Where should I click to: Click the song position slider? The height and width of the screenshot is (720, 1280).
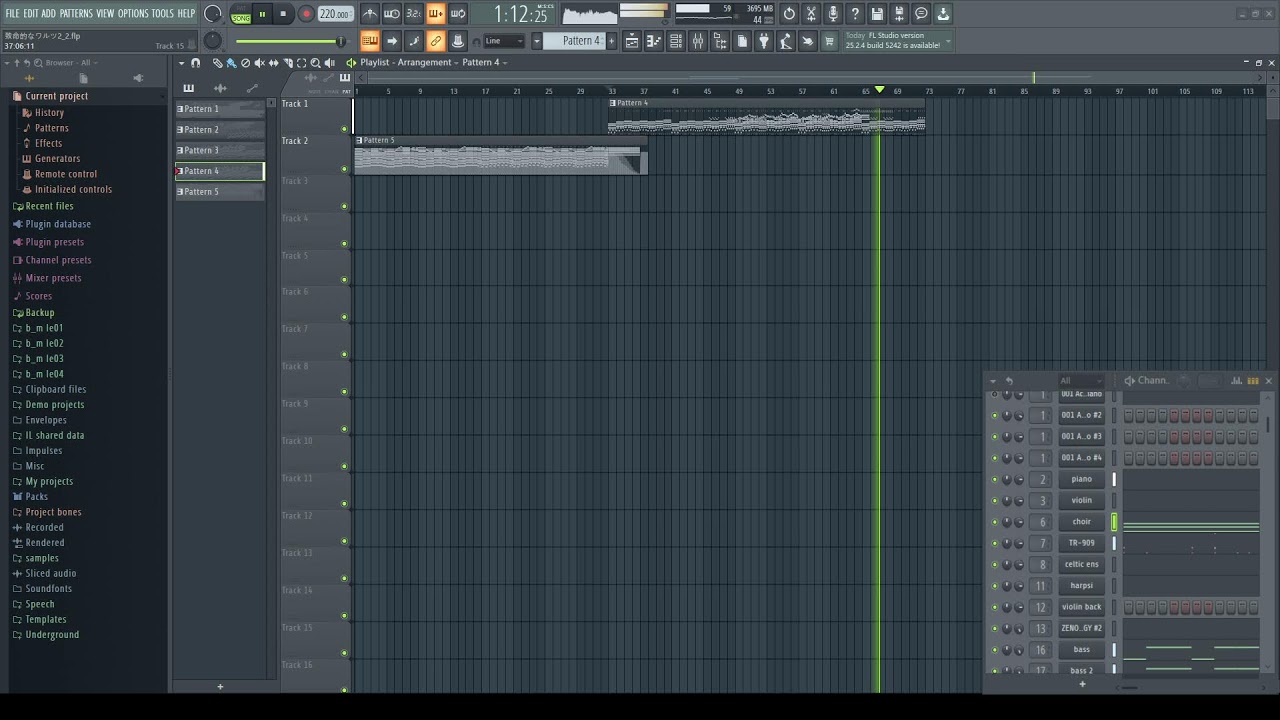coord(290,41)
